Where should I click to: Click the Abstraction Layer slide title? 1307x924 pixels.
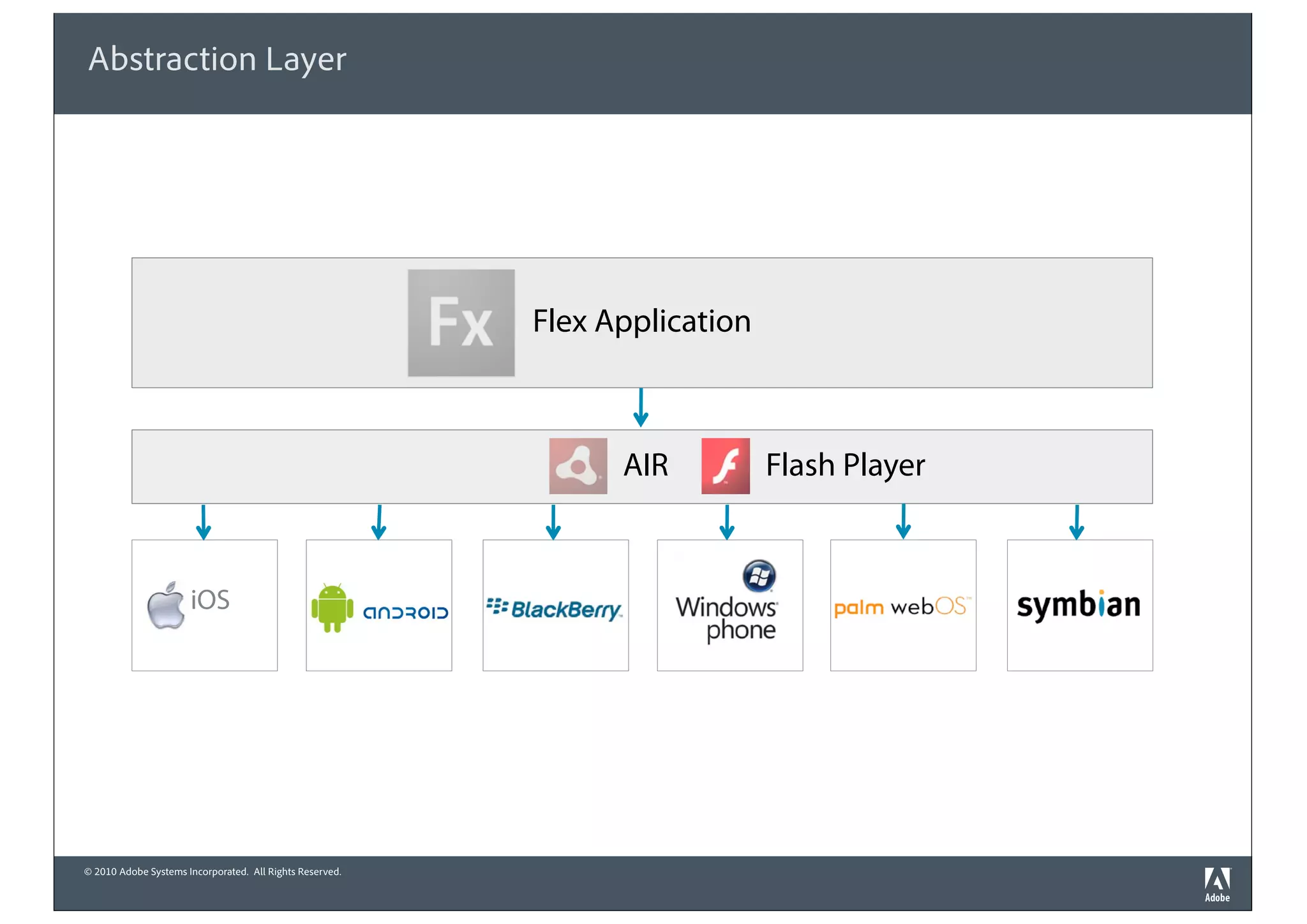tap(217, 59)
